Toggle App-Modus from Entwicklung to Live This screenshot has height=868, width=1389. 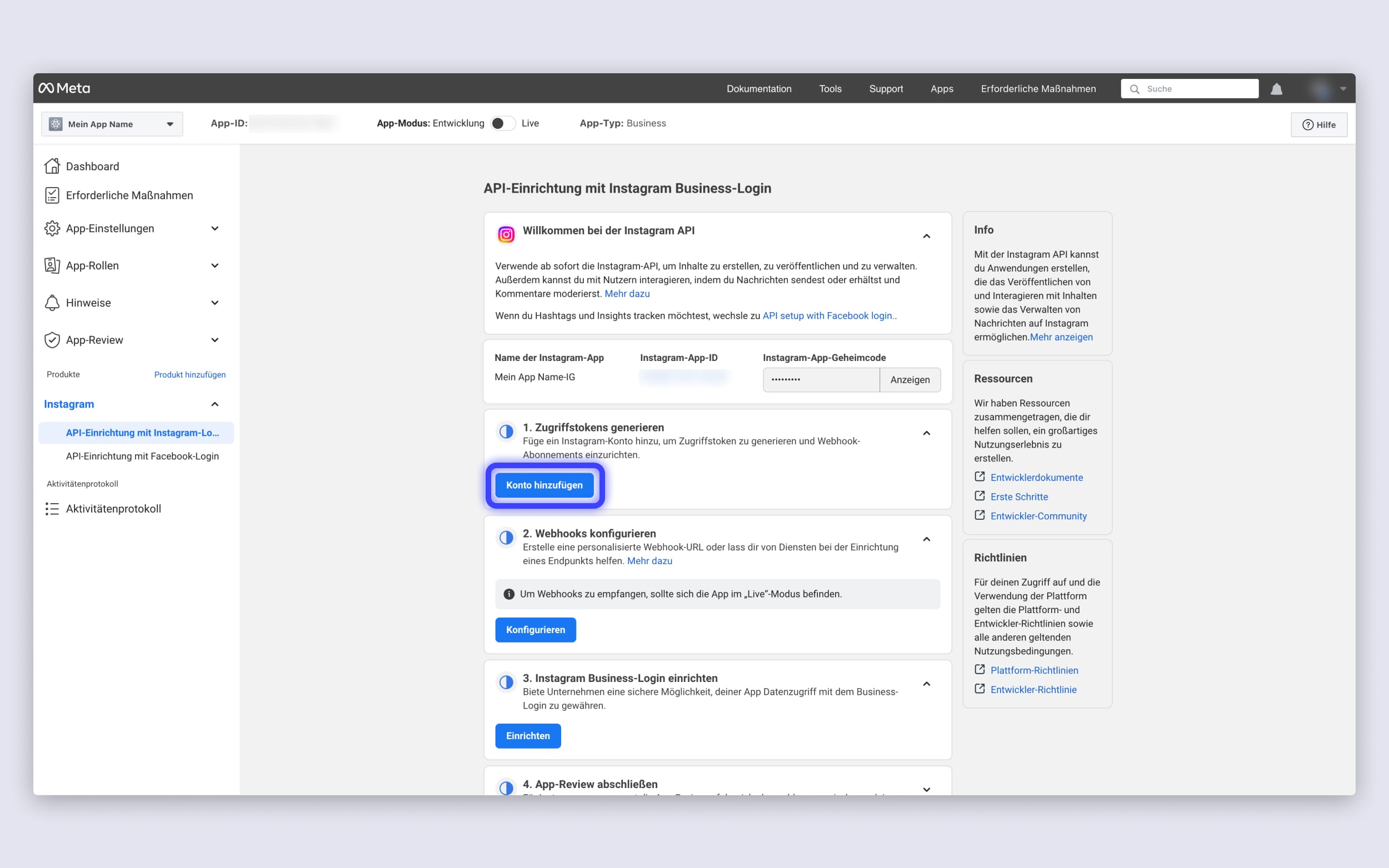503,123
